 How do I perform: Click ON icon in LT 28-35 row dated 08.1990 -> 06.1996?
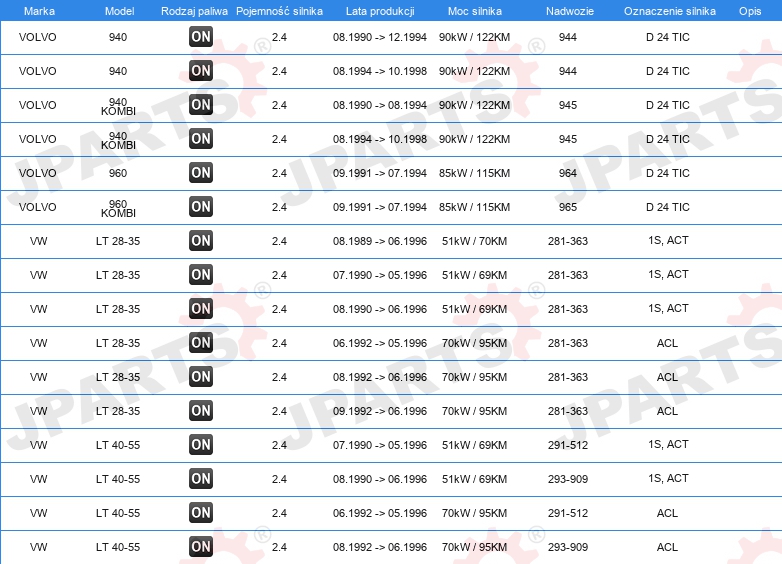[201, 308]
